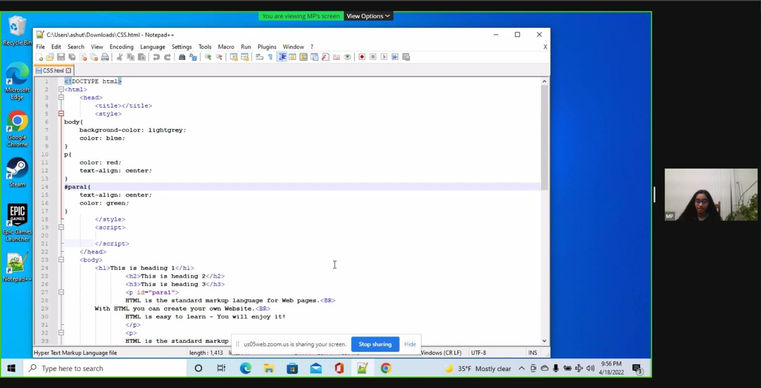Toggle the Indent Guide toolbar button

click(282, 57)
